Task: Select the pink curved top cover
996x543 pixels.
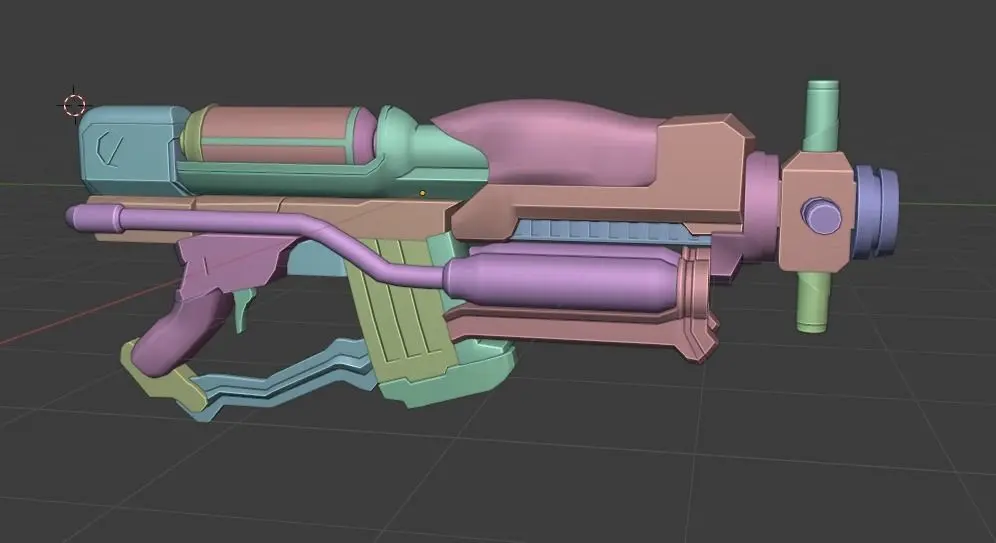Action: tap(559, 143)
